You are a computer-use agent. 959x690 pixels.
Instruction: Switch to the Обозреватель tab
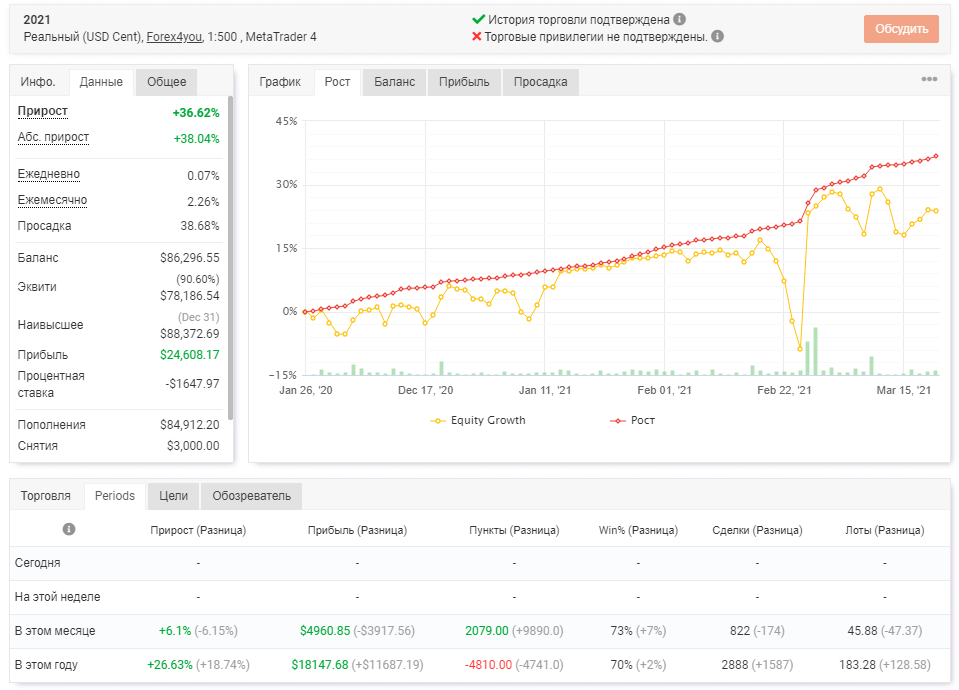(251, 495)
